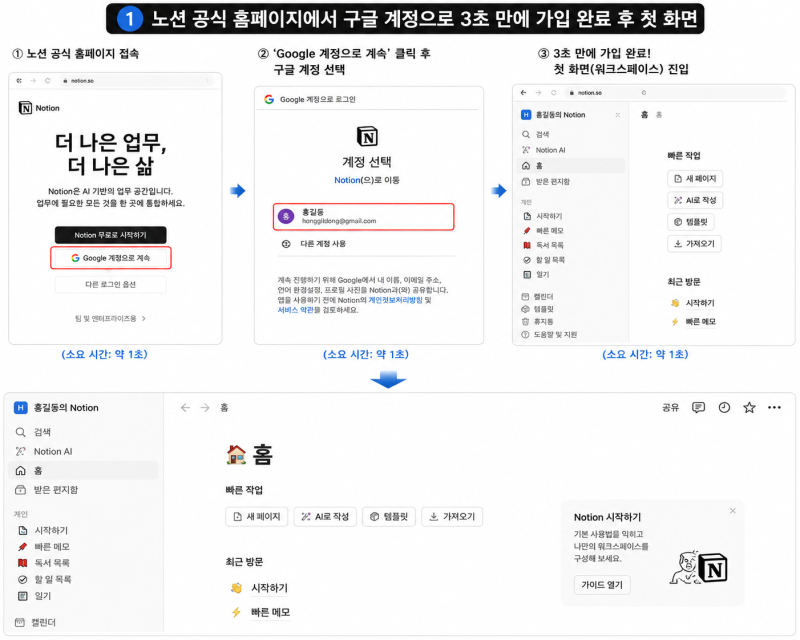Click reload in the step ③ browser

tap(554, 93)
